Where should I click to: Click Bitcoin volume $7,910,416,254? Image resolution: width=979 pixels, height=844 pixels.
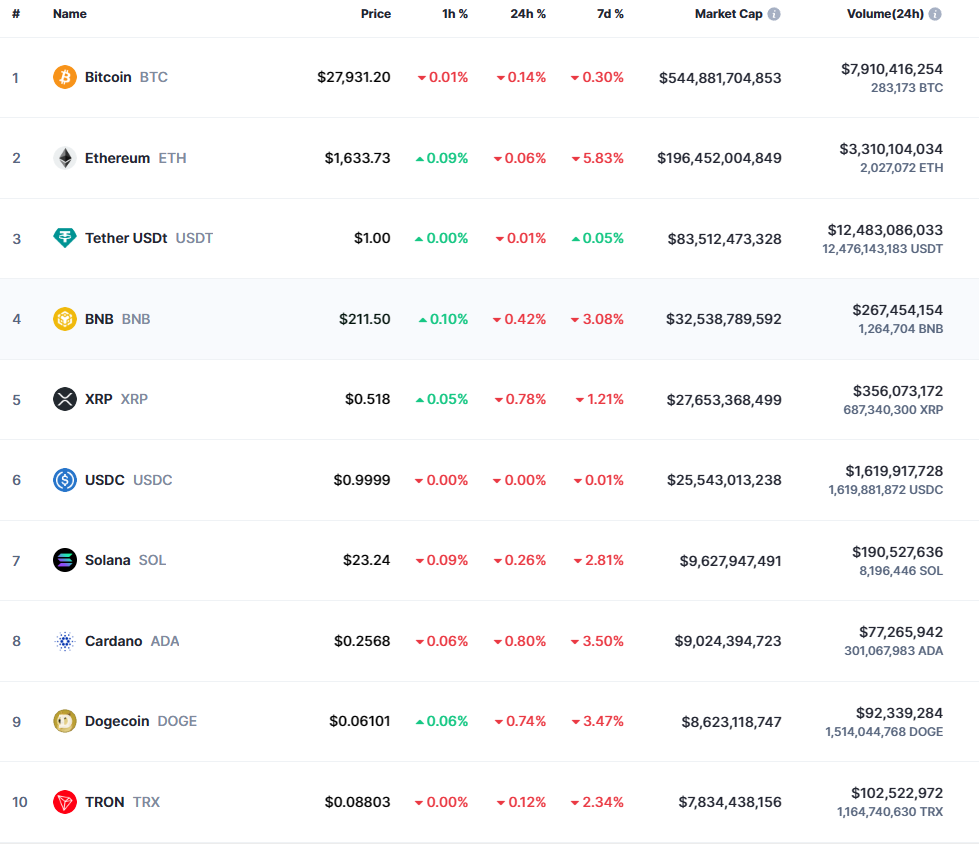(x=892, y=69)
